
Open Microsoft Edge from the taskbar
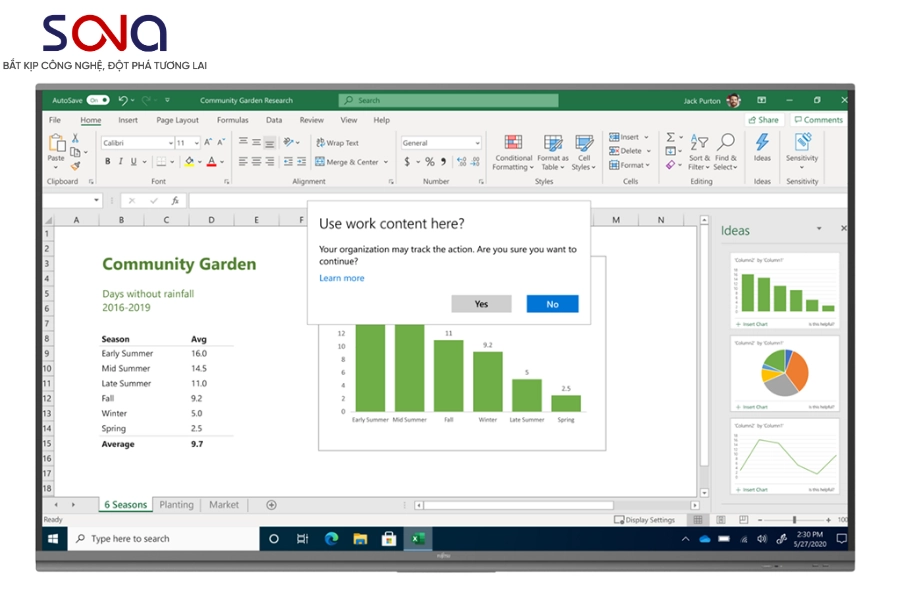click(x=331, y=539)
